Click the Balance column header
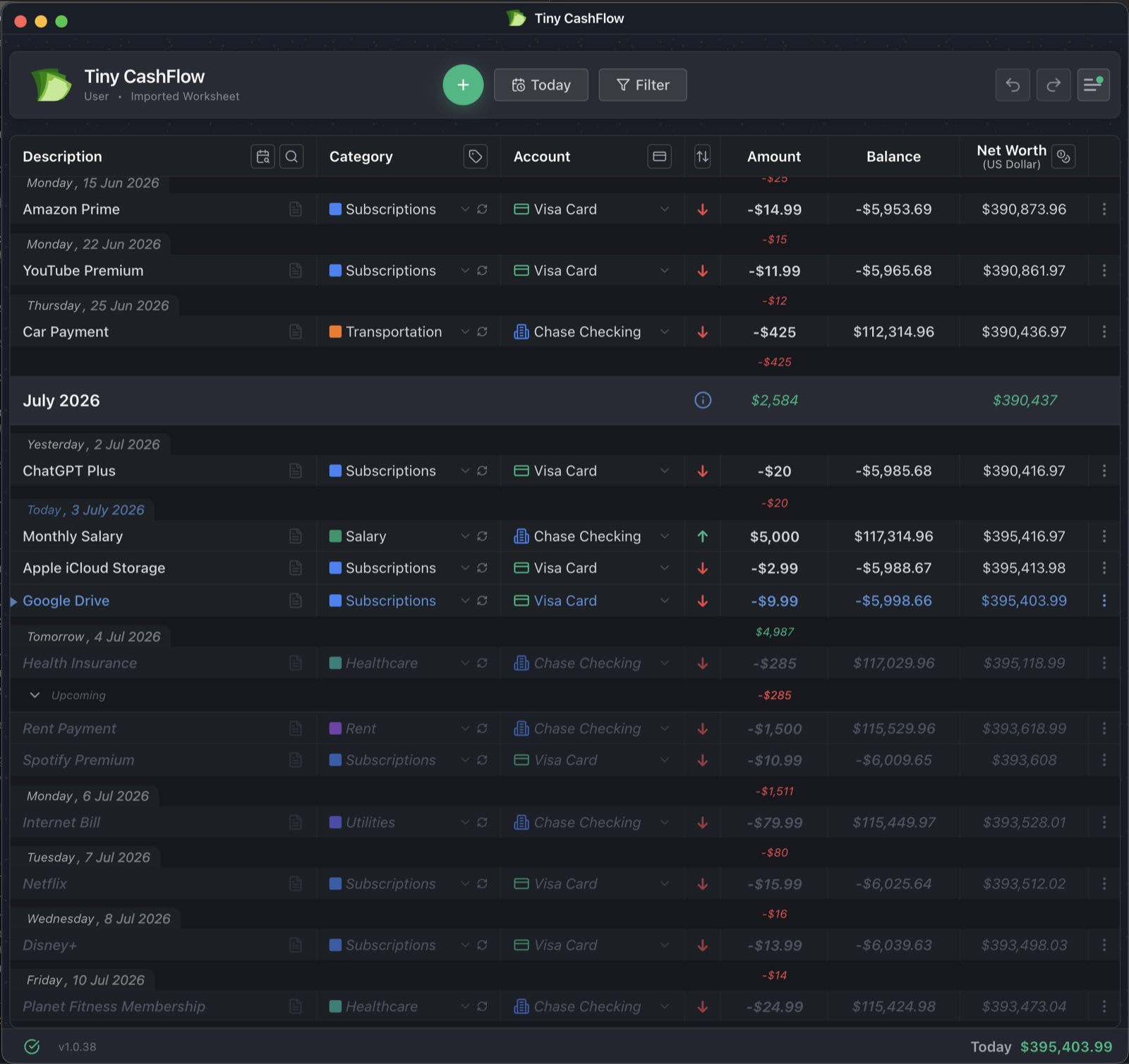1129x1064 pixels. 893,157
